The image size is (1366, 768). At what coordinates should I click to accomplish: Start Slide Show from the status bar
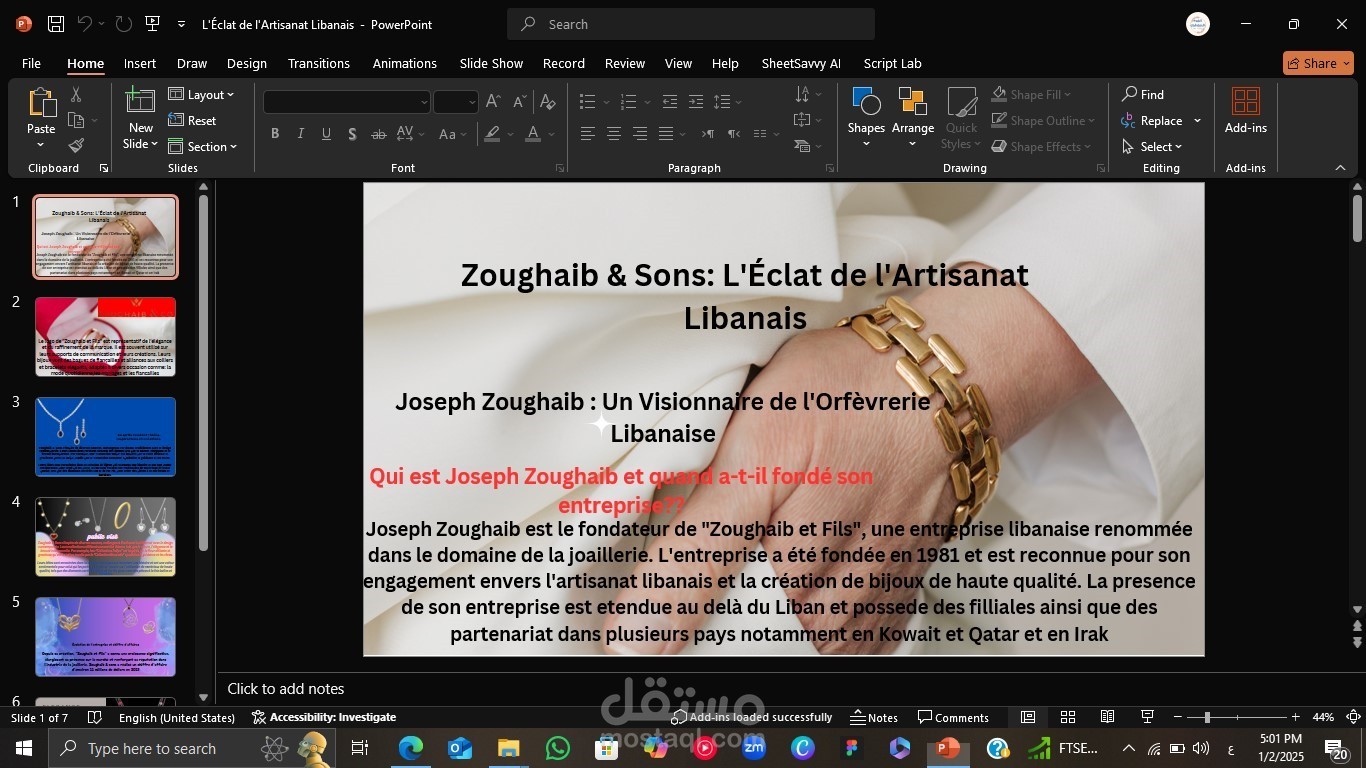(x=1148, y=717)
